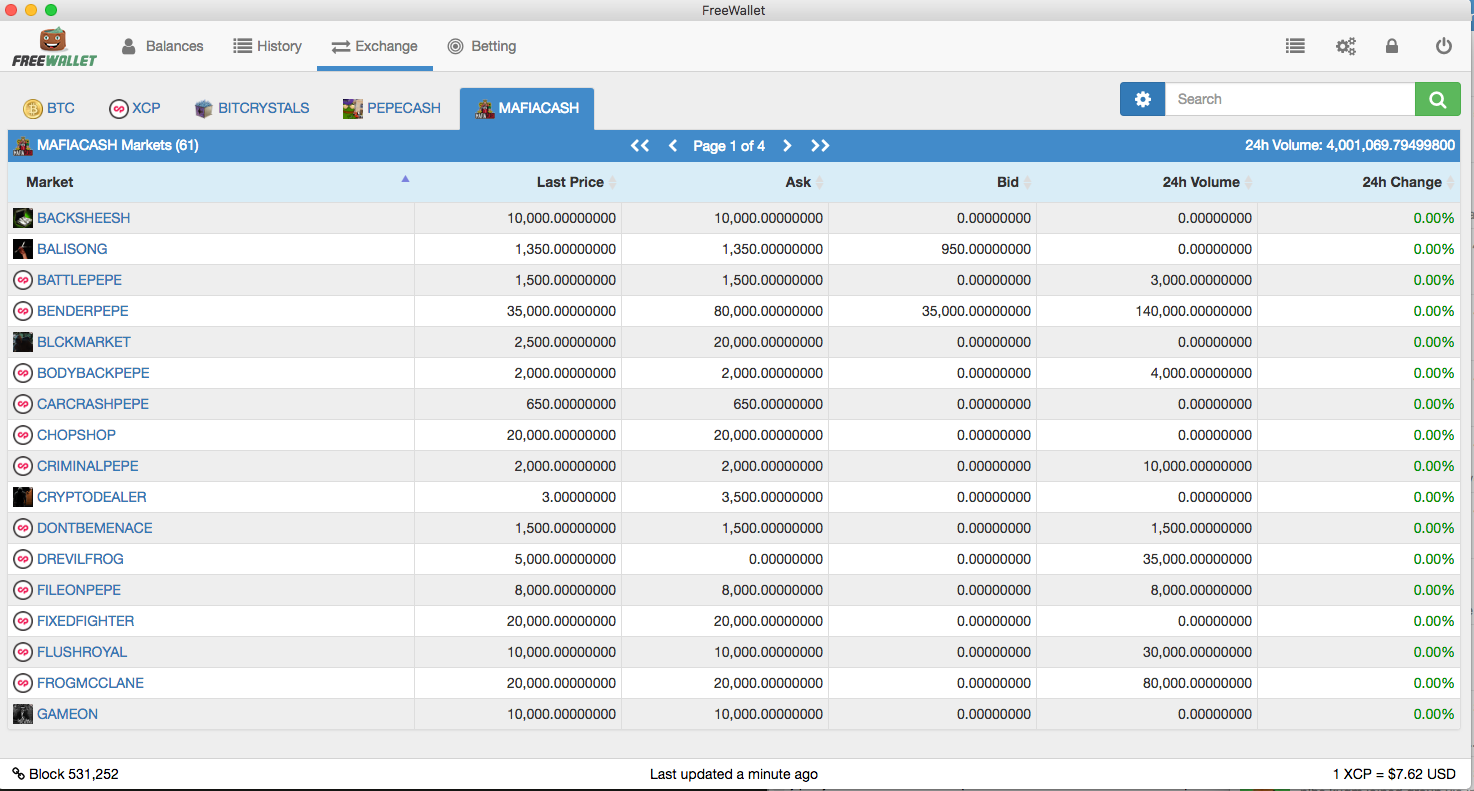The height and width of the screenshot is (791, 1474).
Task: Sort by the Ask column
Action: (x=725, y=182)
